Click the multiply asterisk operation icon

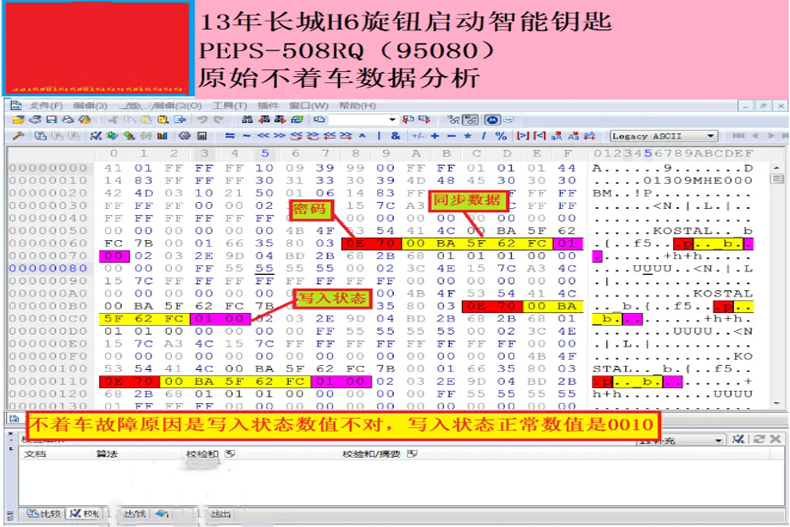(x=469, y=136)
